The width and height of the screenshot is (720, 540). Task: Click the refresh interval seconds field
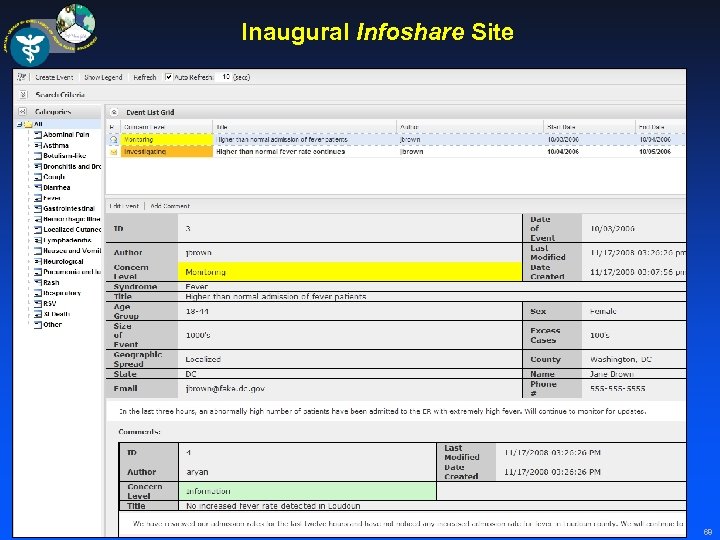click(x=226, y=77)
